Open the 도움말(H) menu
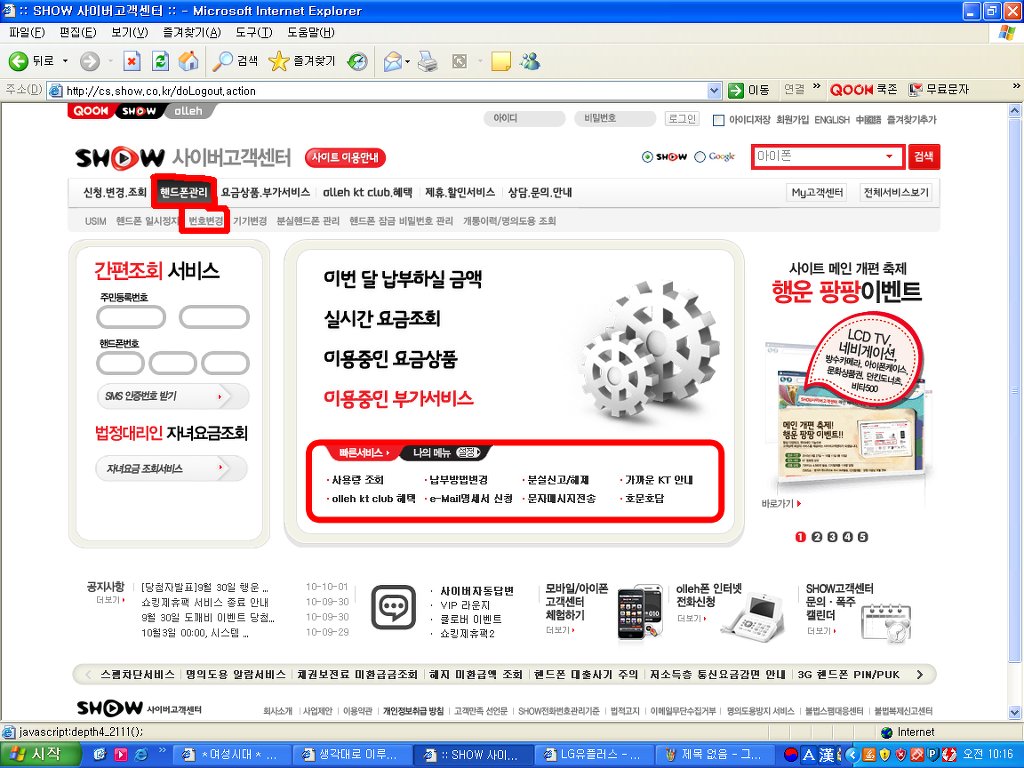Screen dimensions: 1024x768 click(x=311, y=32)
